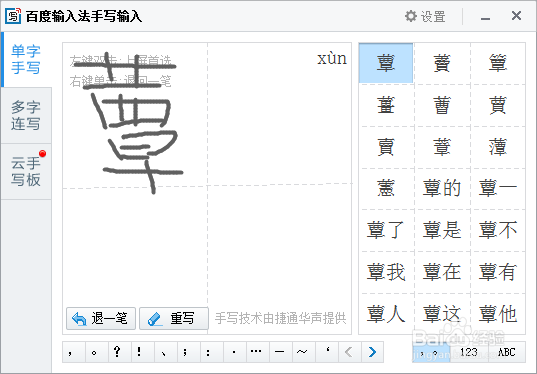Switch to 单字手写 tab
This screenshot has width=537, height=374.
click(x=26, y=59)
